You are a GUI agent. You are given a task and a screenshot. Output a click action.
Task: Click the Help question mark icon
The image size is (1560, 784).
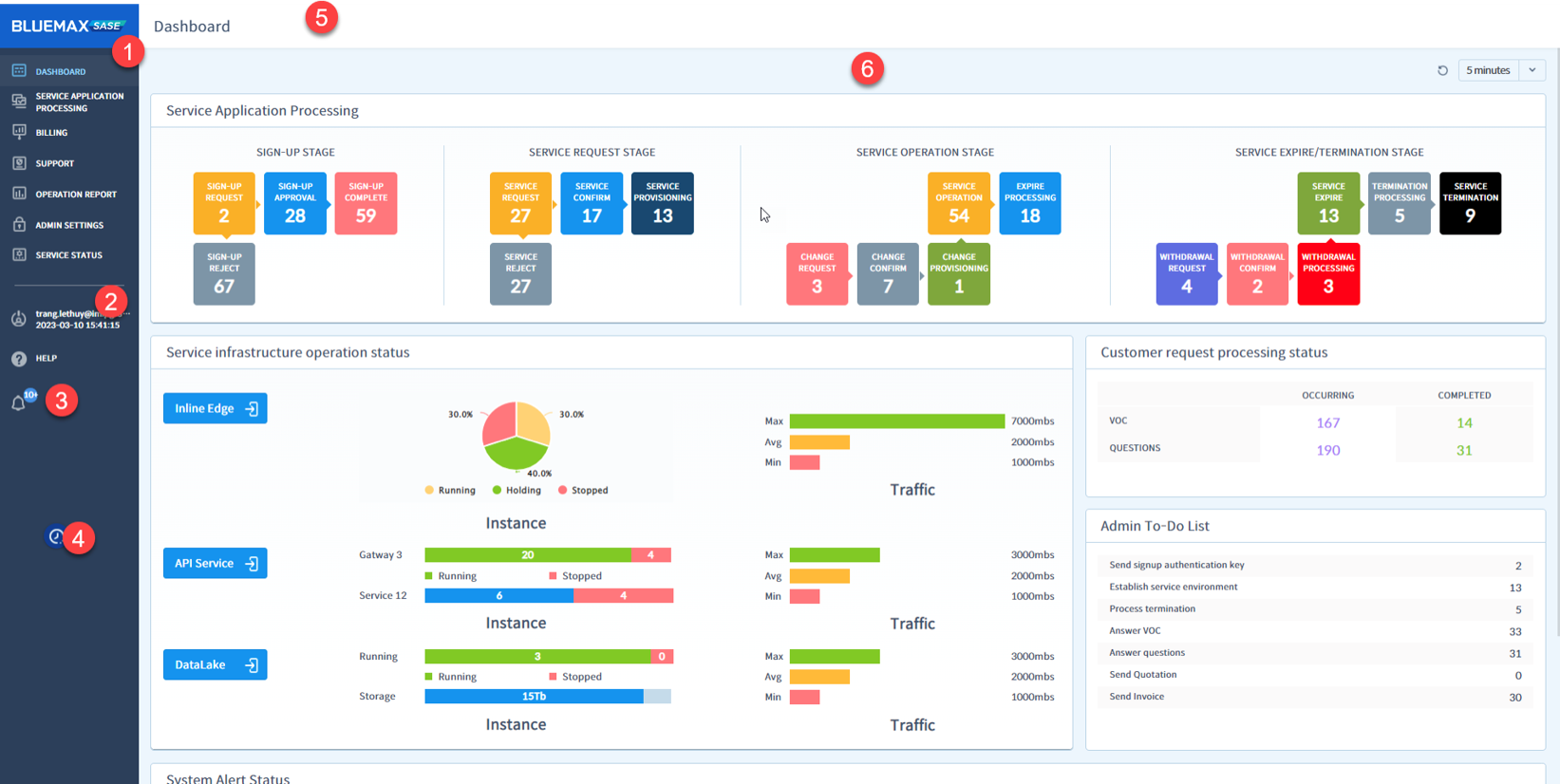pos(19,359)
